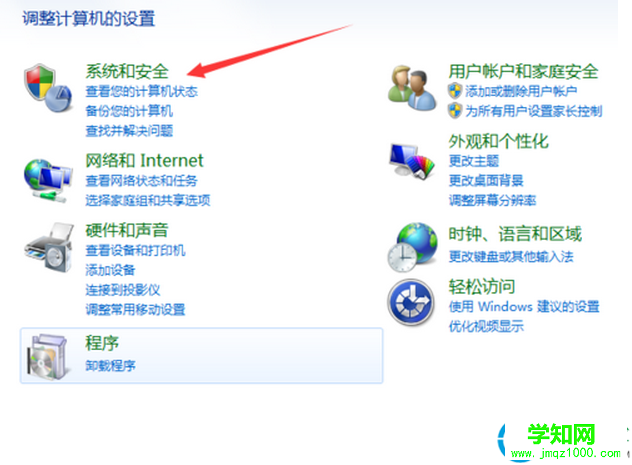
Task: Click the Hardware and Sound printer icon
Action: point(49,247)
